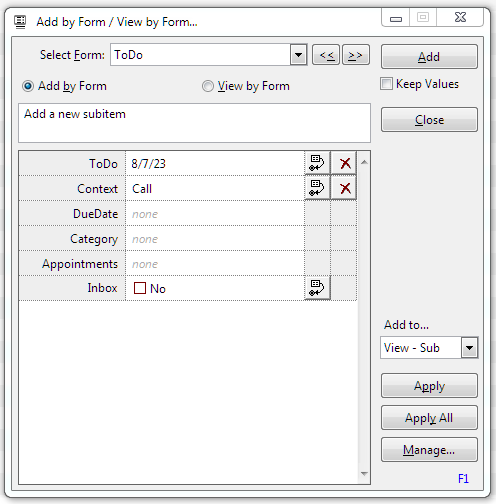The width and height of the screenshot is (496, 504).
Task: Open F1 help link
Action: [x=463, y=479]
